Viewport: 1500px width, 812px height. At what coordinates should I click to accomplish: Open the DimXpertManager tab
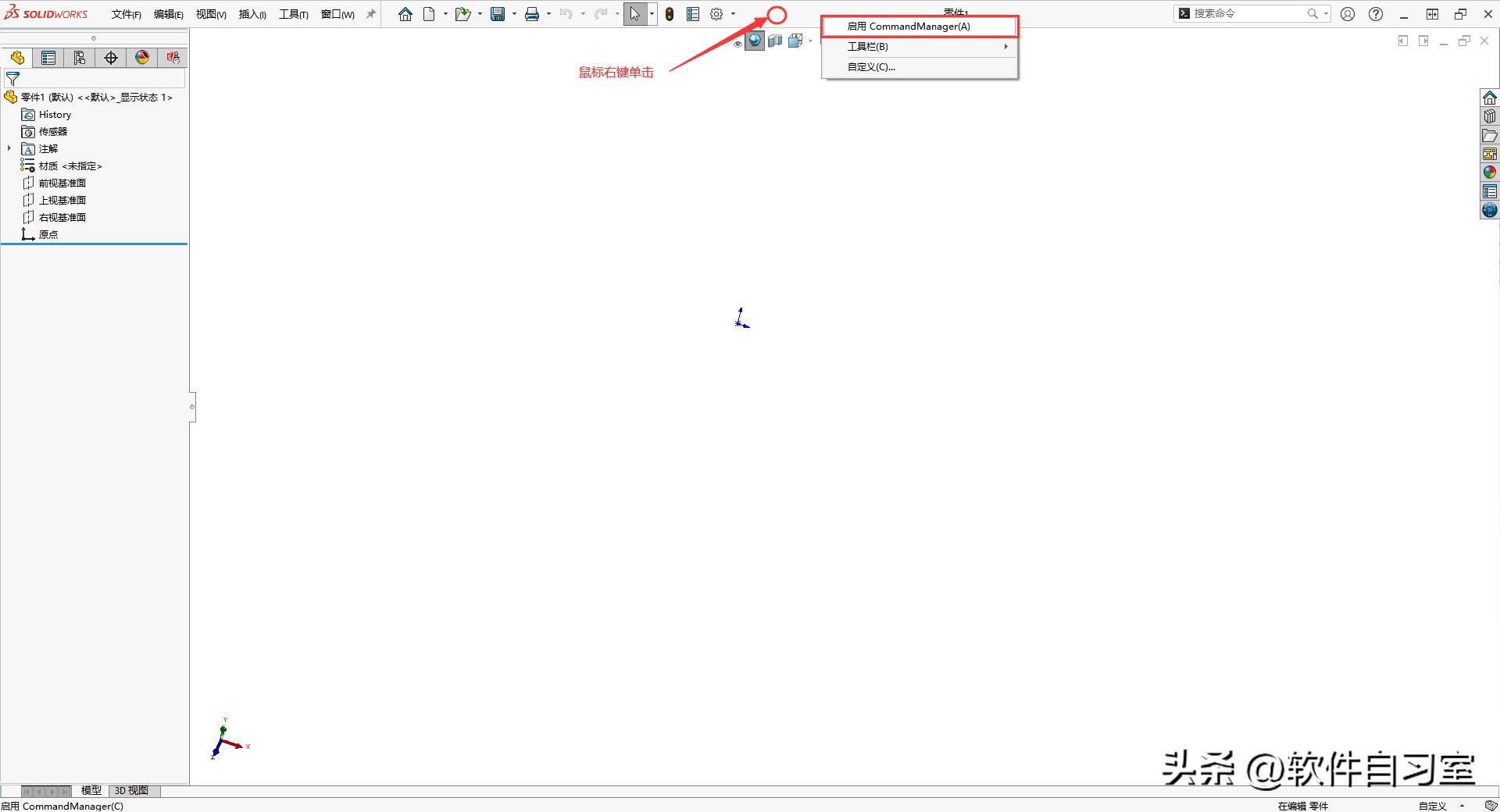[x=110, y=58]
